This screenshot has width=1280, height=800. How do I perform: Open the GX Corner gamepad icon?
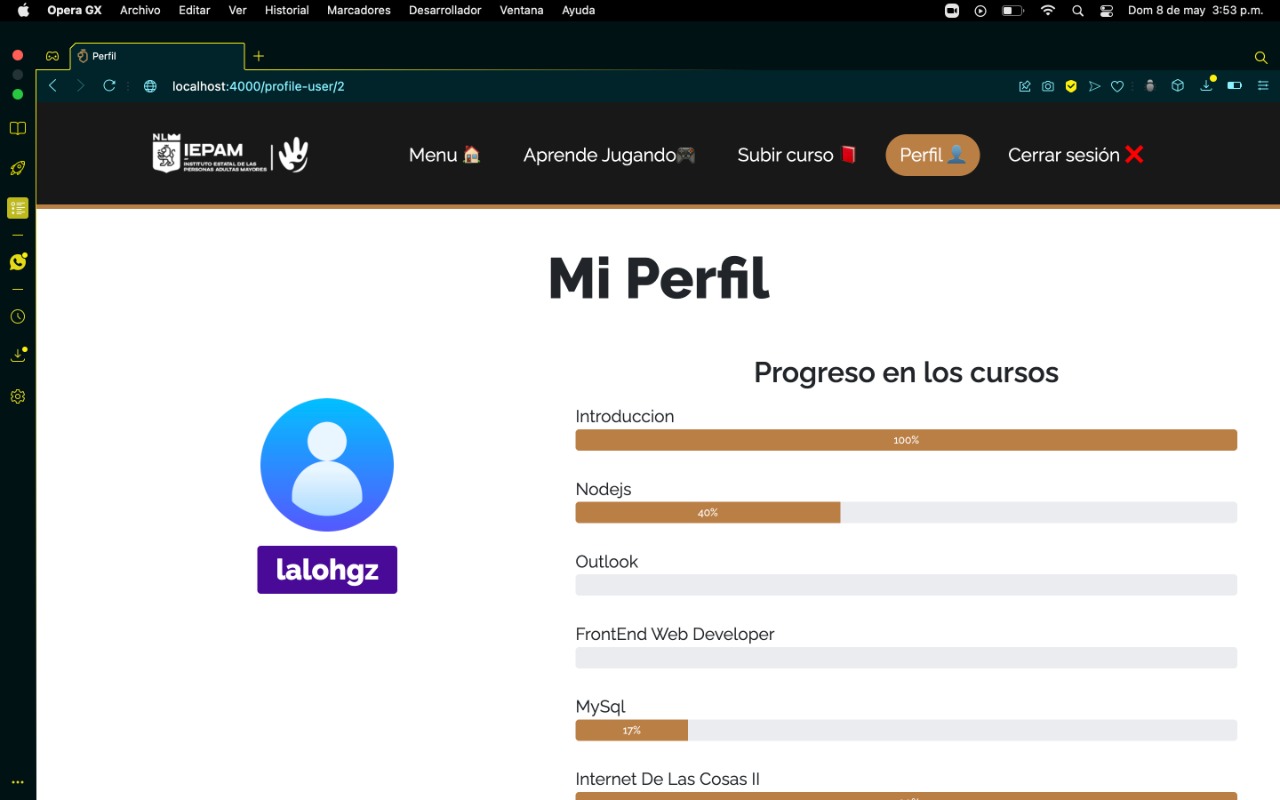[52, 56]
